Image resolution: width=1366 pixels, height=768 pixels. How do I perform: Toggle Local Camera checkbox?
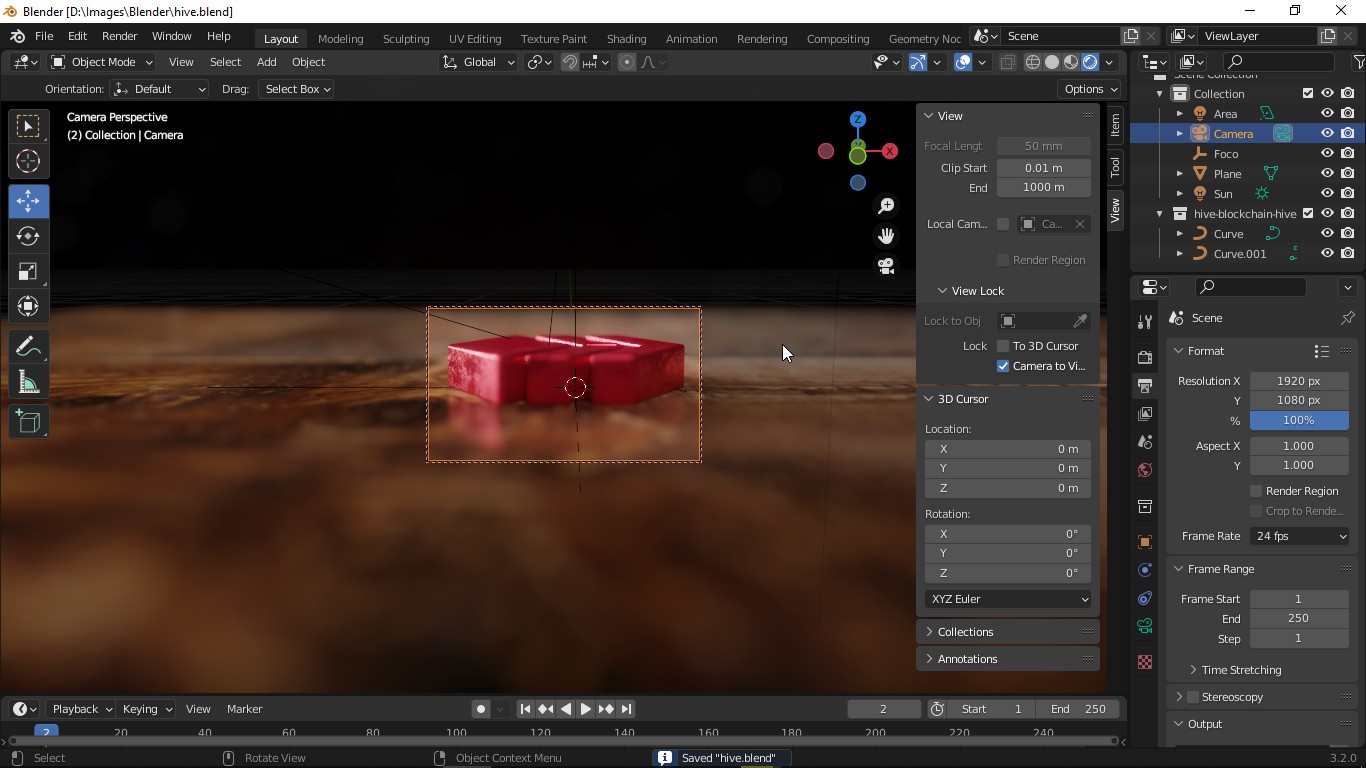[1003, 224]
